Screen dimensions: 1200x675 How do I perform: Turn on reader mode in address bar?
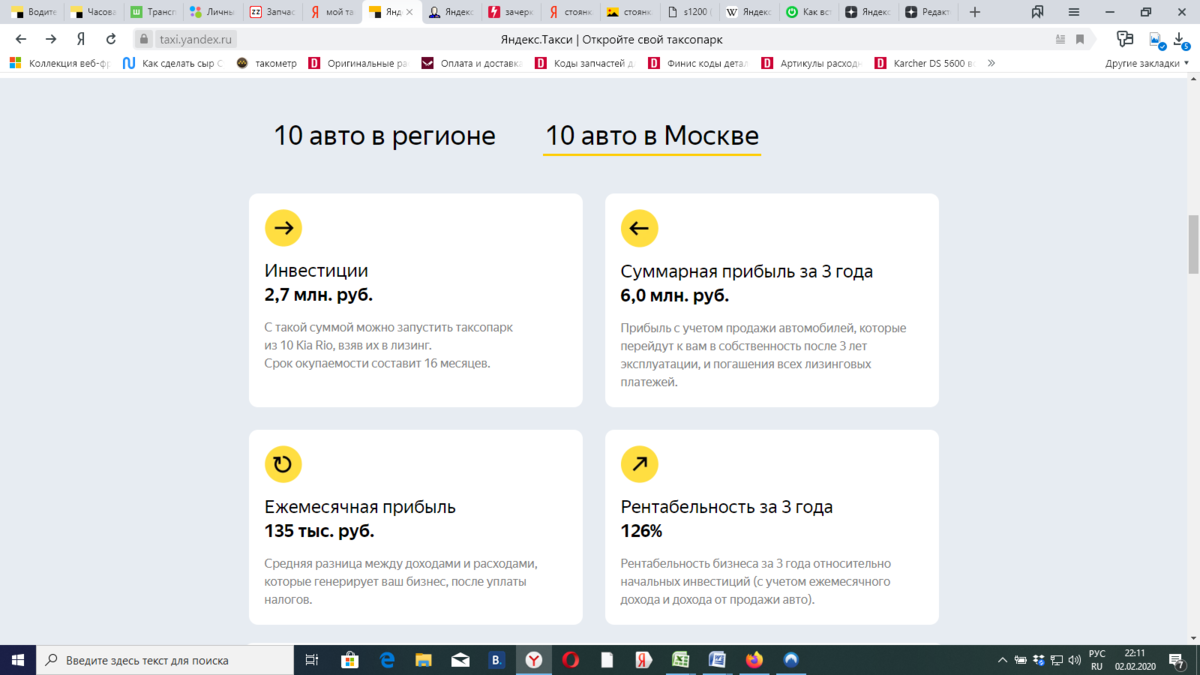1061,40
